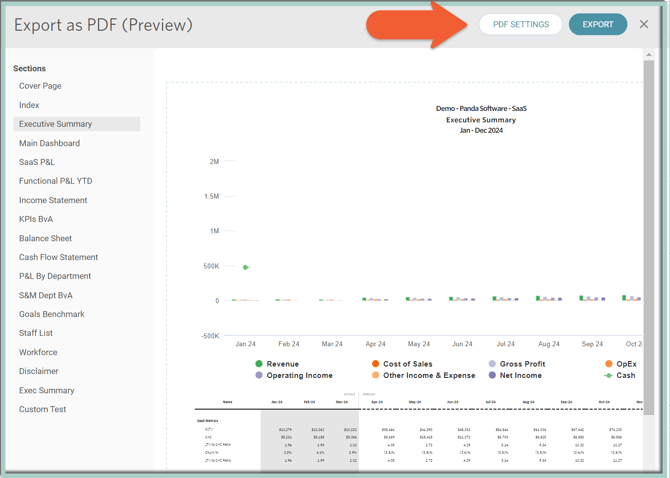Toggle Cost of Sales legend marker
This screenshot has height=478, width=670.
point(376,364)
